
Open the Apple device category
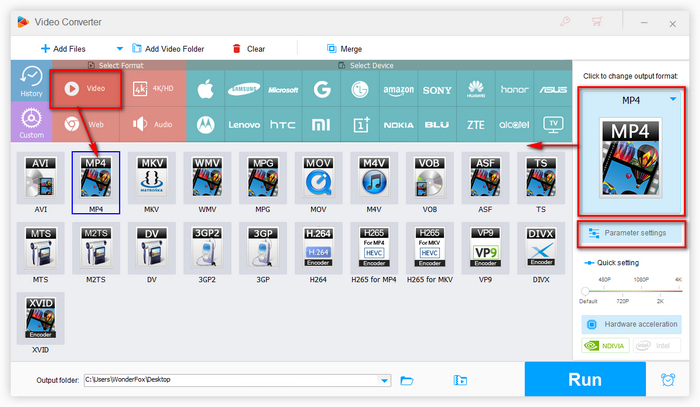pyautogui.click(x=205, y=89)
